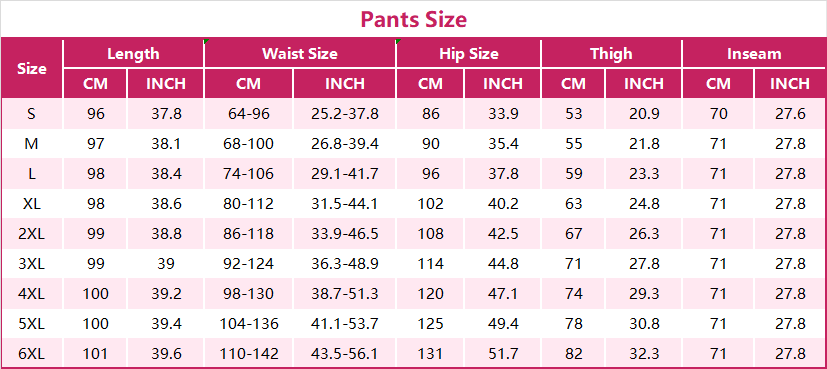Screen dimensions: 827x369
Task: Click the green comment marker on Waist Size
Action: tap(399, 41)
